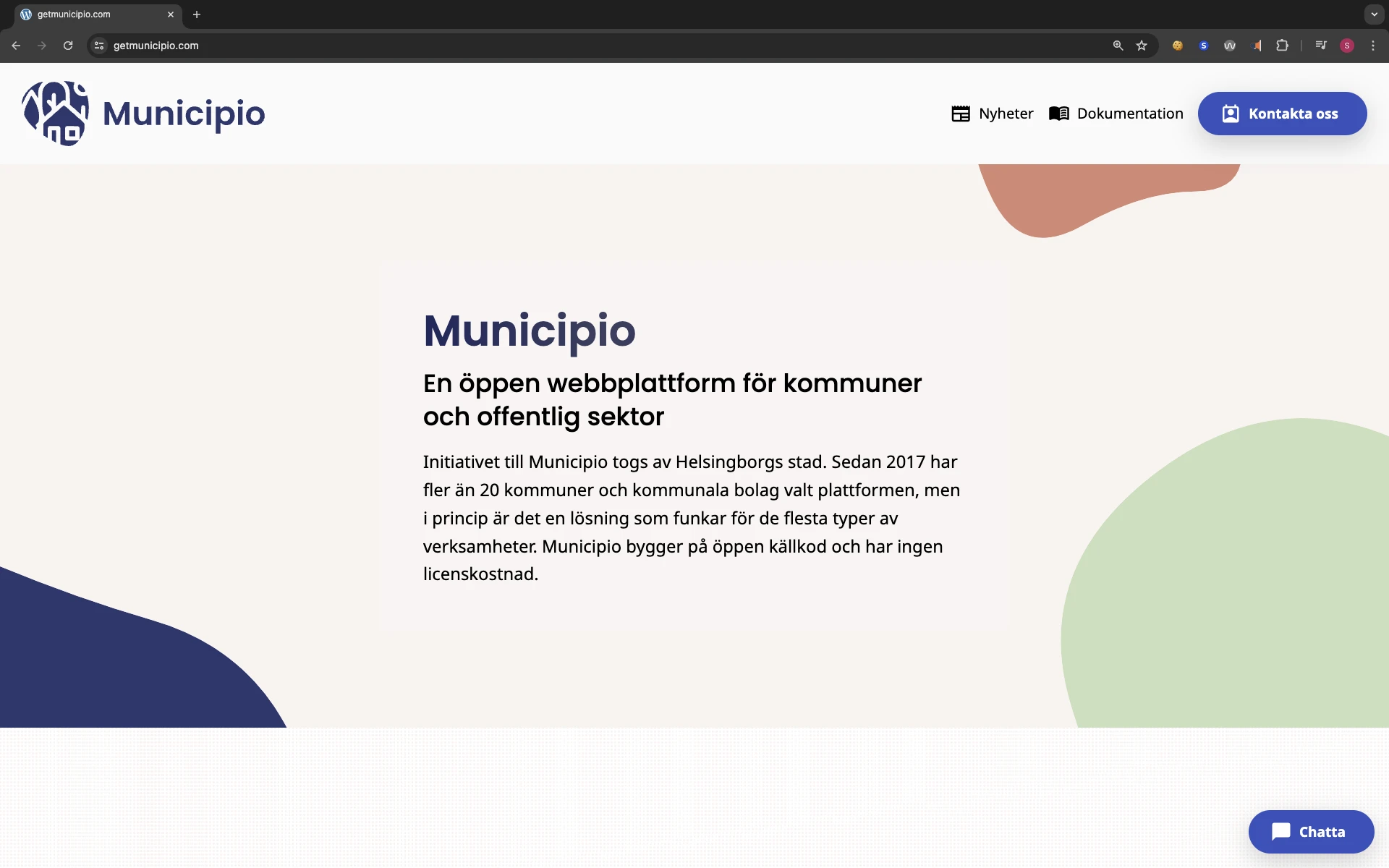Reload the getmunicipio.com page
1389x868 pixels.
tap(68, 46)
